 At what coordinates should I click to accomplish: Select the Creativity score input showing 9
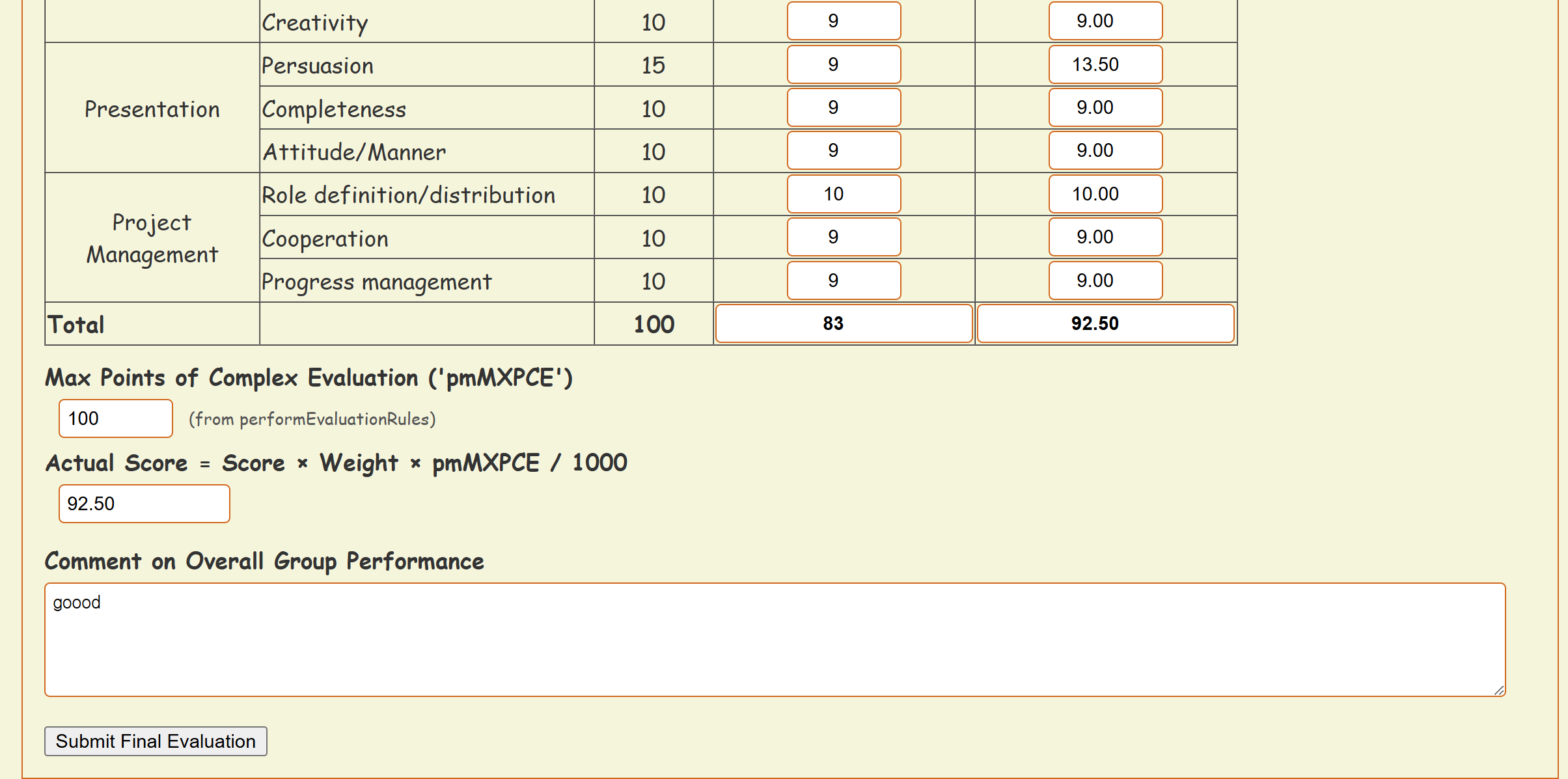843,20
